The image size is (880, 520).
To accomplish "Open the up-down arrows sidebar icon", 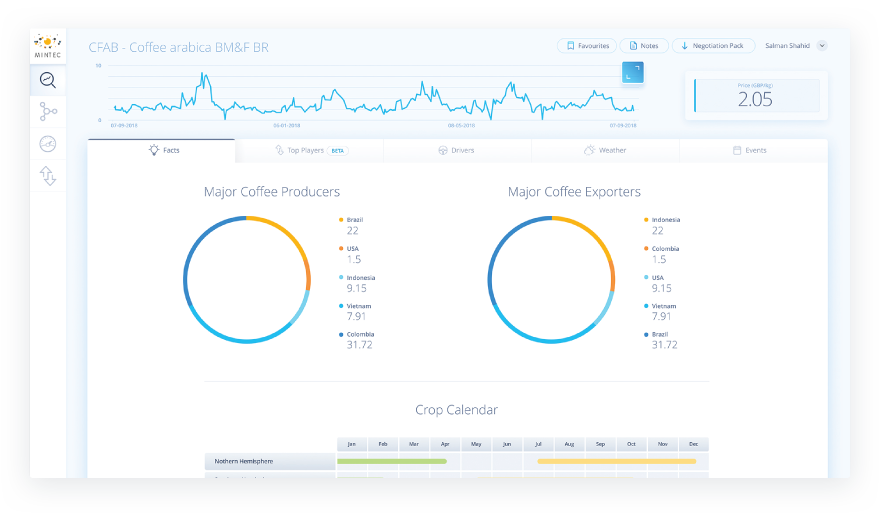I will click(x=47, y=176).
